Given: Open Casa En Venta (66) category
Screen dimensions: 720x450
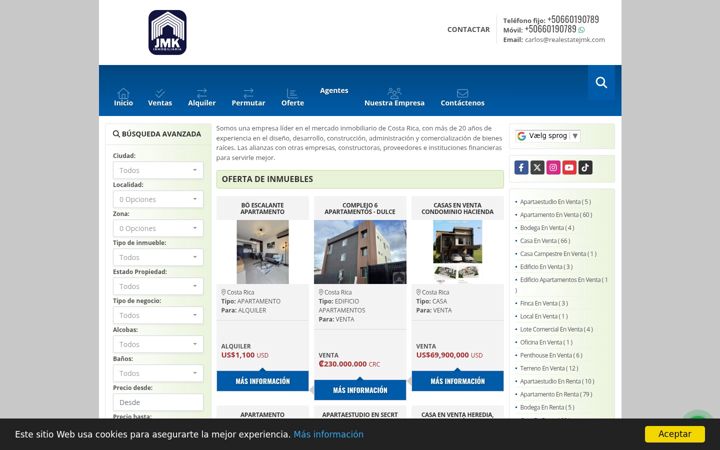Looking at the screenshot, I should tap(545, 241).
